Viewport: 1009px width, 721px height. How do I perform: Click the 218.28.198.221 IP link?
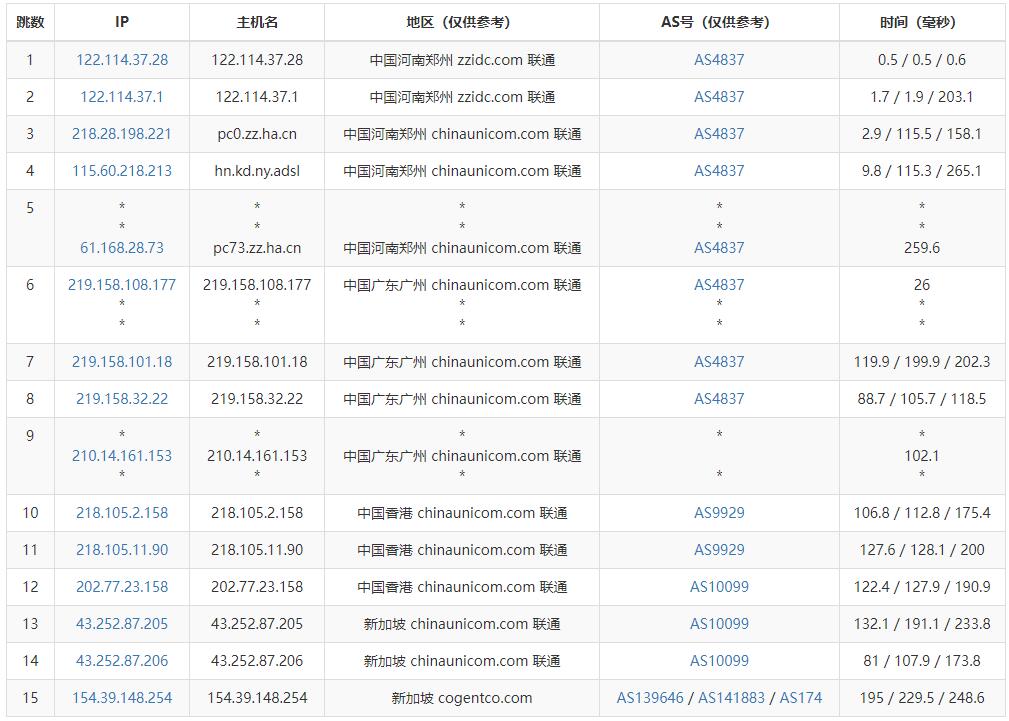point(122,134)
